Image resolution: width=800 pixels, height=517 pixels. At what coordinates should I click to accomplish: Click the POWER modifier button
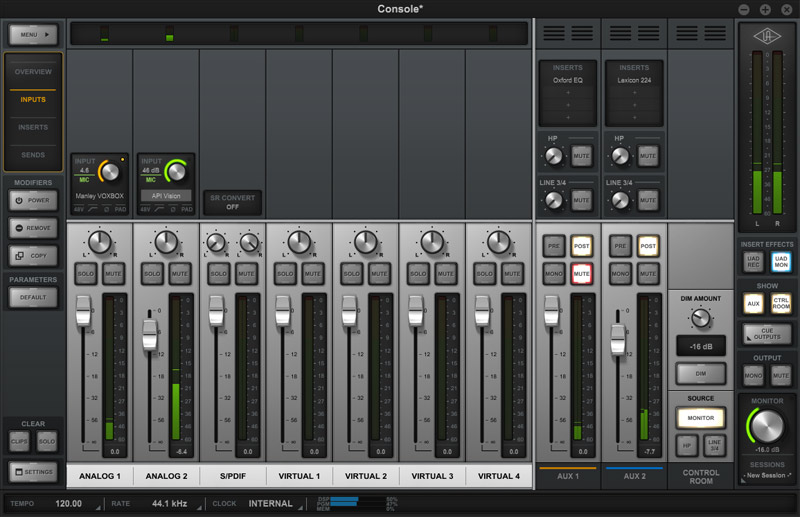[x=33, y=201]
